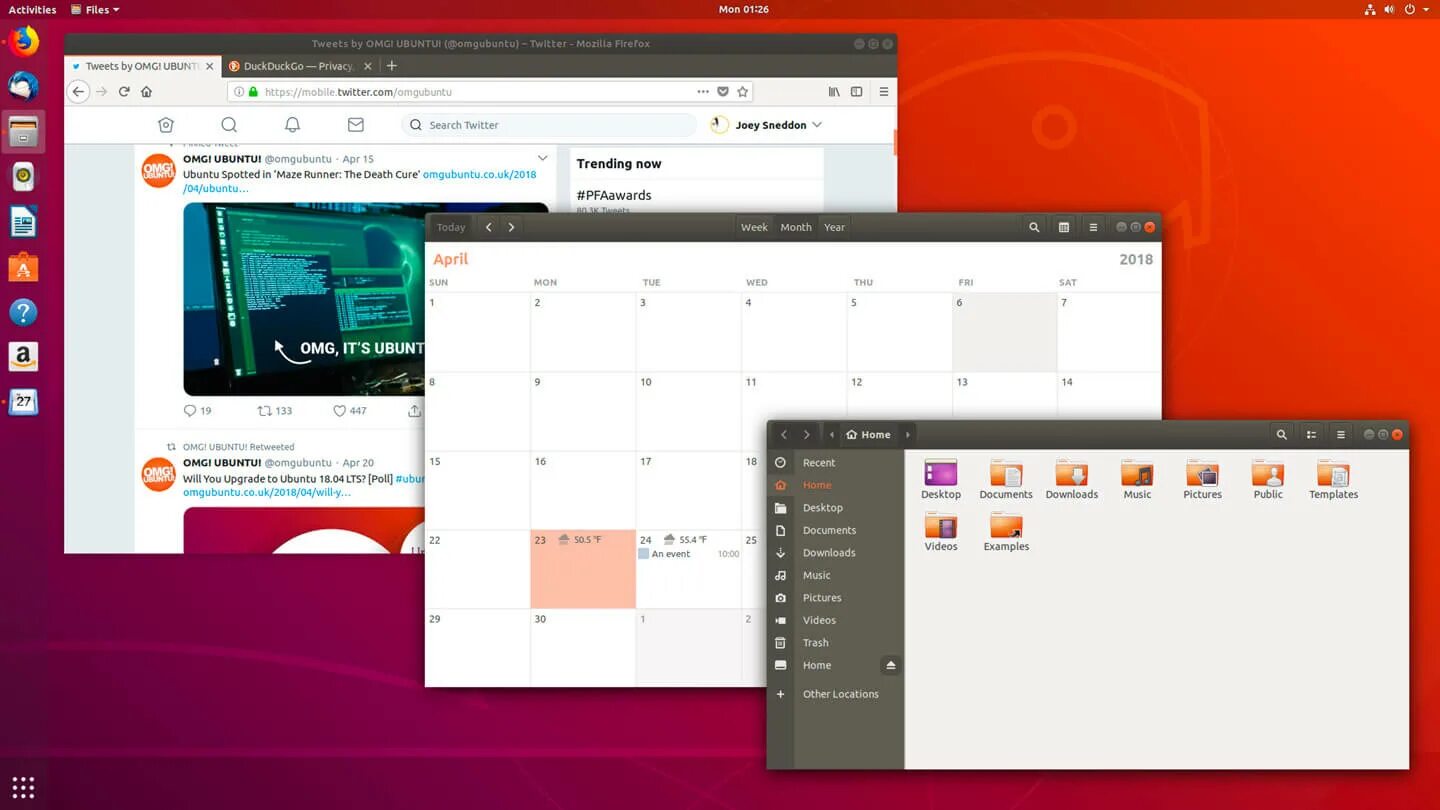Open Twitter notifications bell
1440x810 pixels.
(292, 125)
